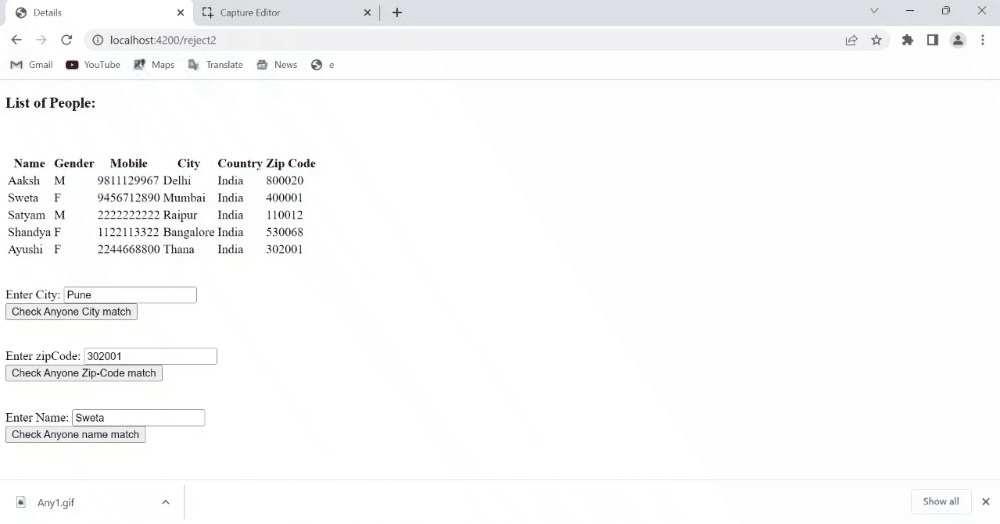View site information icon in address bar
Viewport: 1000px width, 524px height.
[98, 40]
